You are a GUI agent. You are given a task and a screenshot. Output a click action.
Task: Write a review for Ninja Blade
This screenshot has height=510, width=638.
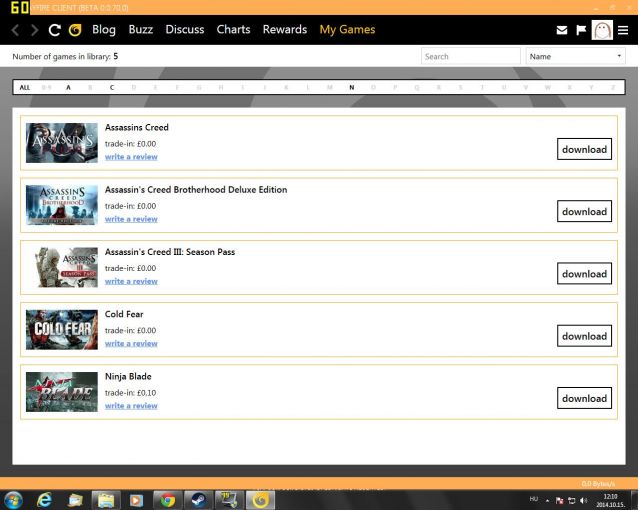tap(131, 406)
